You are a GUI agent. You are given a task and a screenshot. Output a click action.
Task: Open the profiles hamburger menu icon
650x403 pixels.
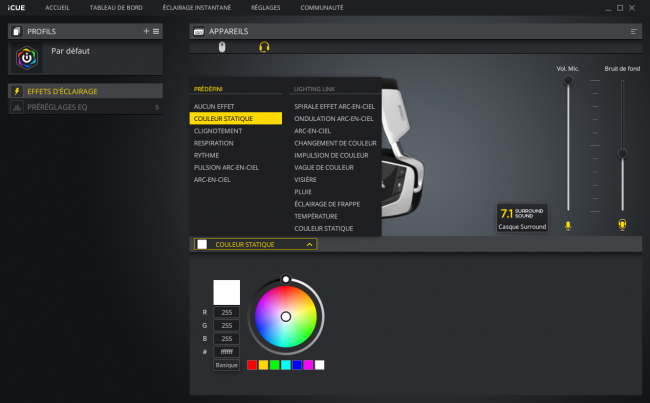[x=156, y=31]
